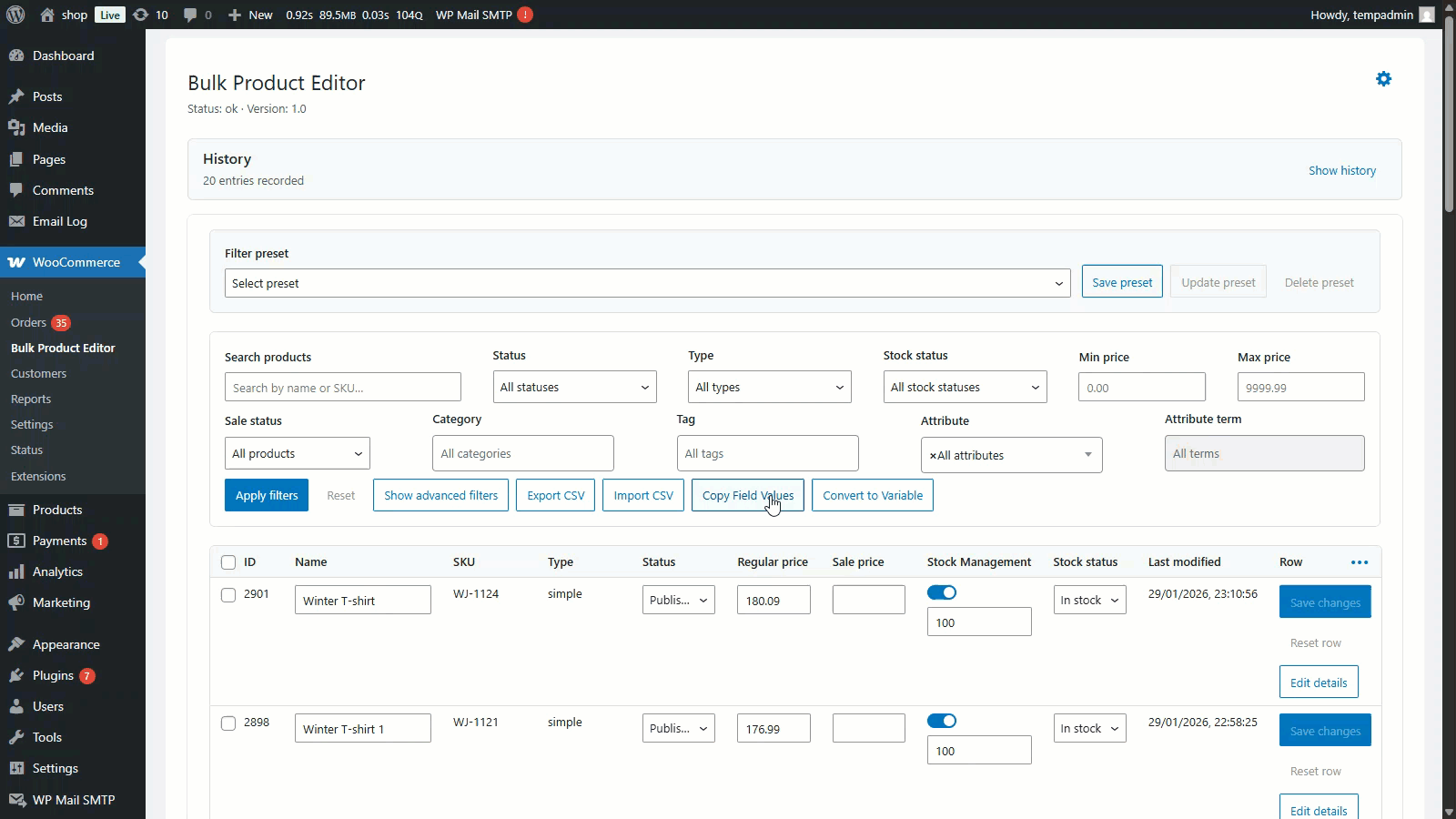Click the Search products input field
1456x819 pixels.
tap(342, 388)
